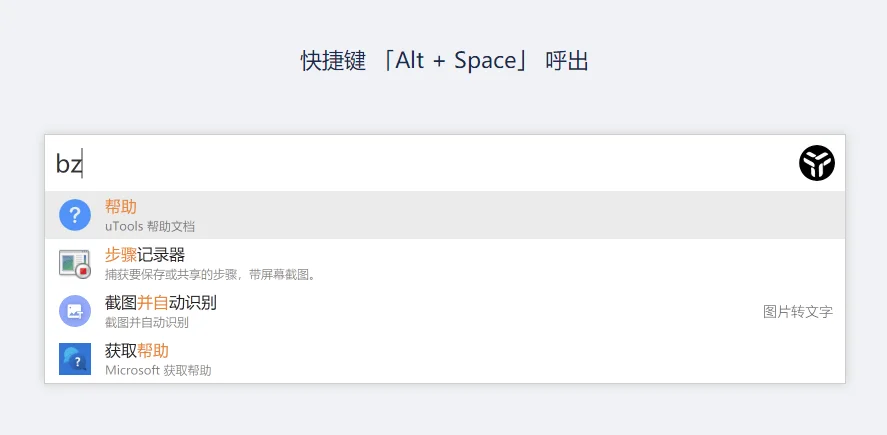Click the purple 截图并自动识别 icon
The image size is (887, 435).
point(75,311)
